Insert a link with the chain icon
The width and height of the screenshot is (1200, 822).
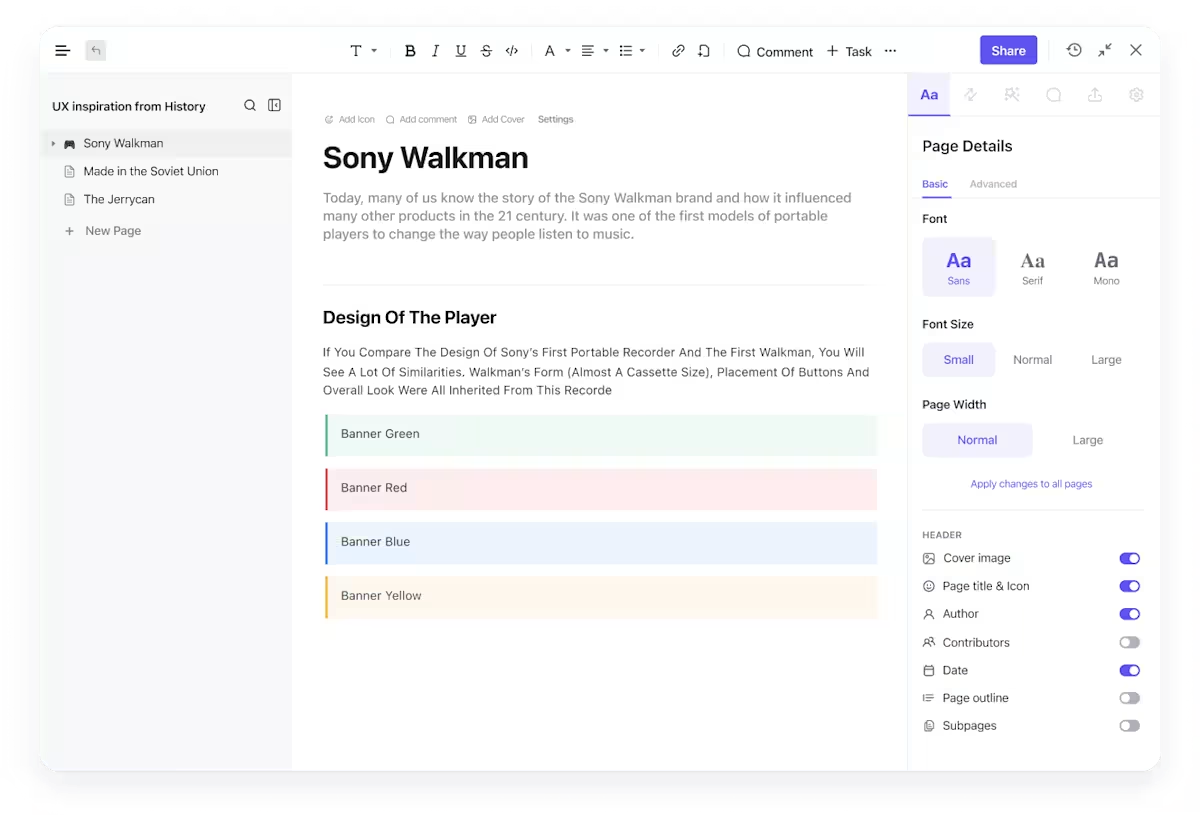[678, 51]
